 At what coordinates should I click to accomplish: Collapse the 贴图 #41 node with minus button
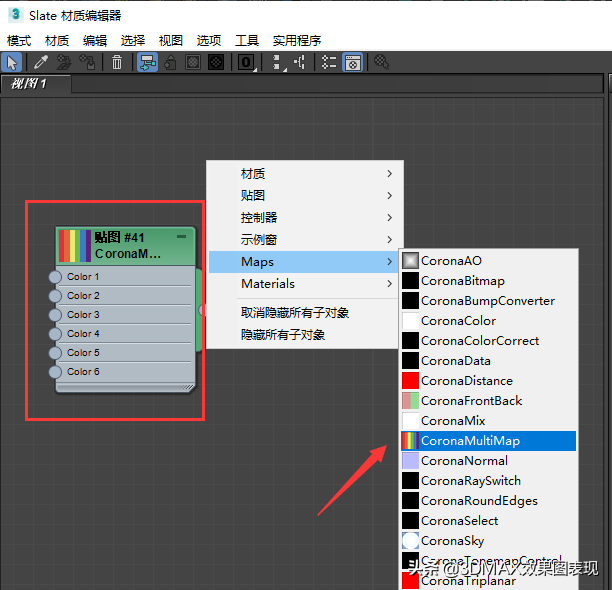point(181,236)
